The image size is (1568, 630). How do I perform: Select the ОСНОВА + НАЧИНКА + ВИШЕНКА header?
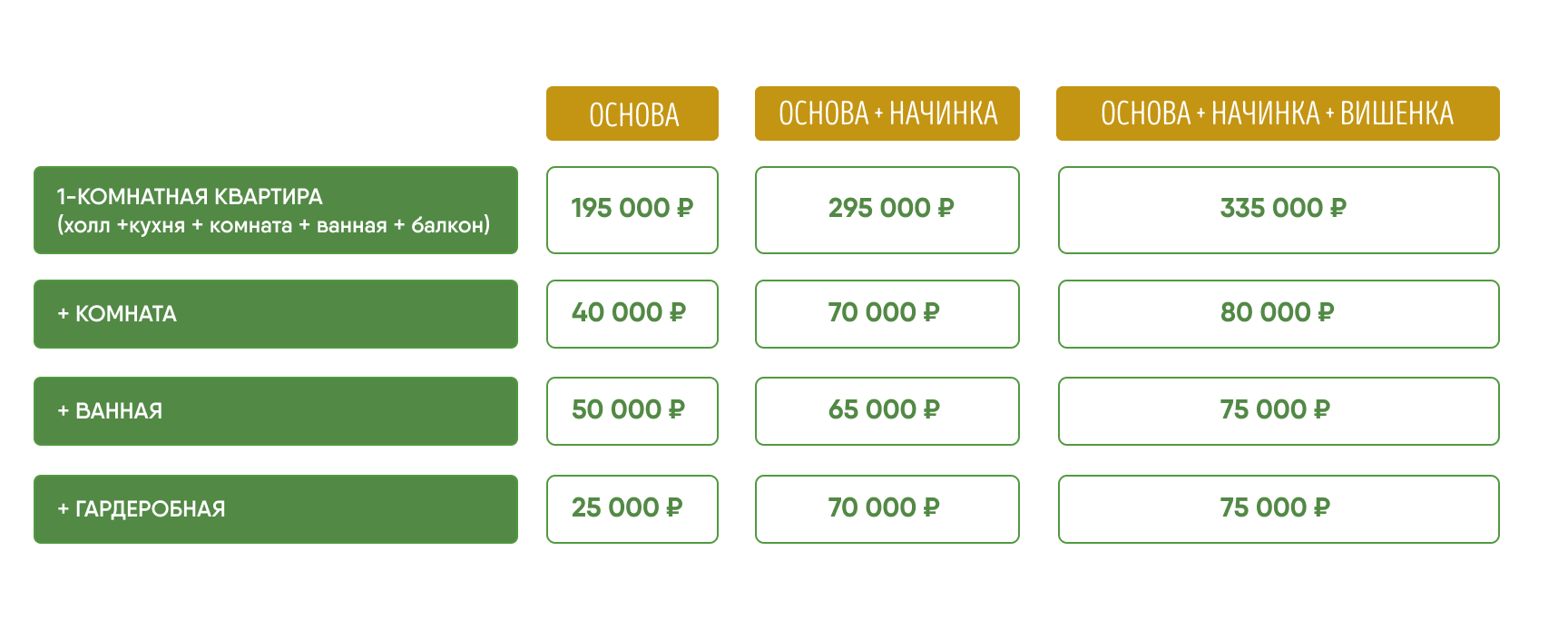[1278, 113]
